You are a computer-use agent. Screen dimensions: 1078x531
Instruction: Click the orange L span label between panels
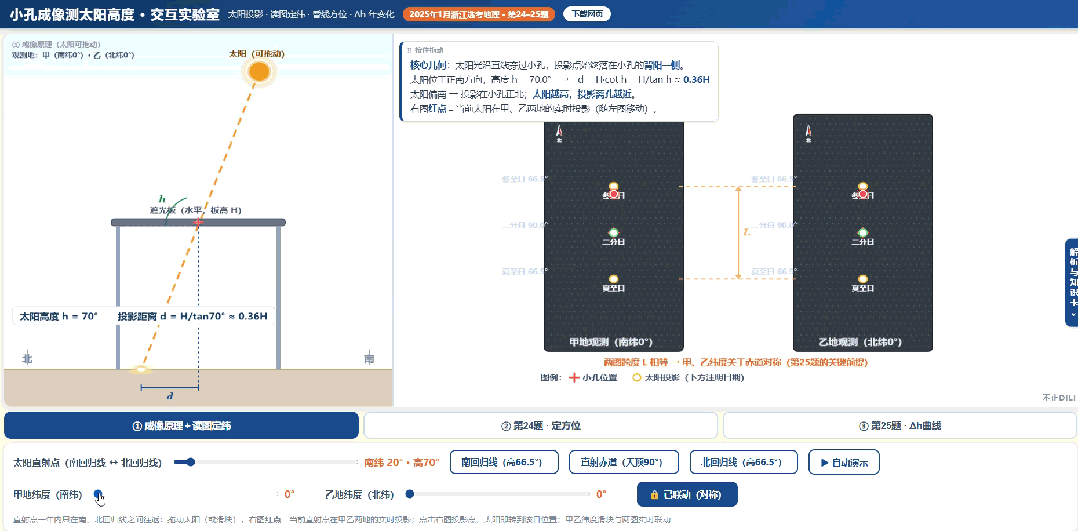pos(747,233)
